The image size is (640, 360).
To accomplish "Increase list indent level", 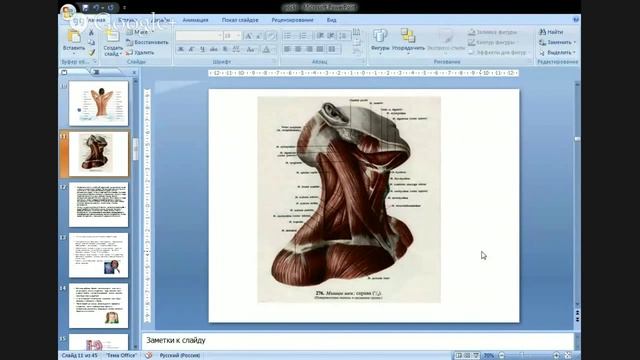I will pos(331,36).
